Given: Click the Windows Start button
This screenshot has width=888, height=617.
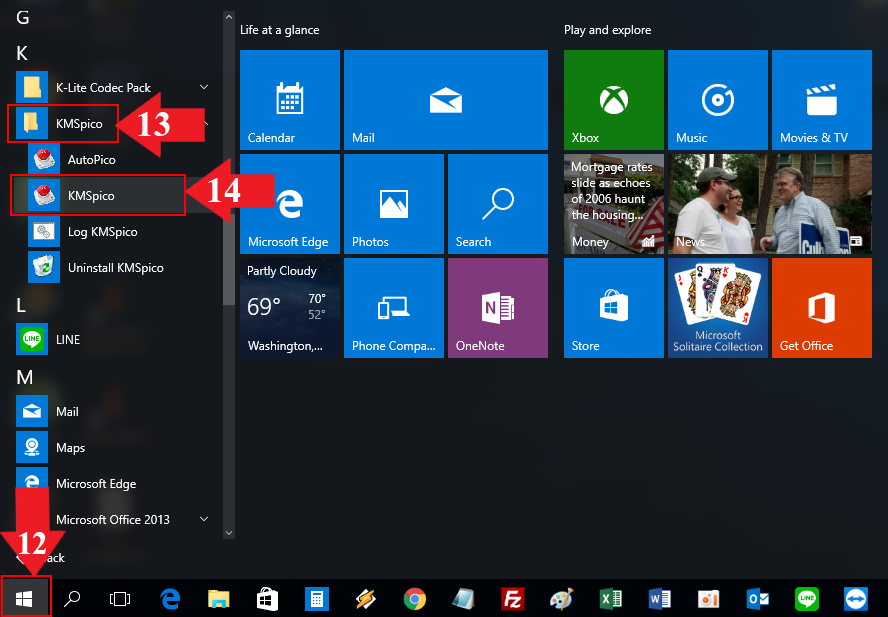Looking at the screenshot, I should point(24,598).
